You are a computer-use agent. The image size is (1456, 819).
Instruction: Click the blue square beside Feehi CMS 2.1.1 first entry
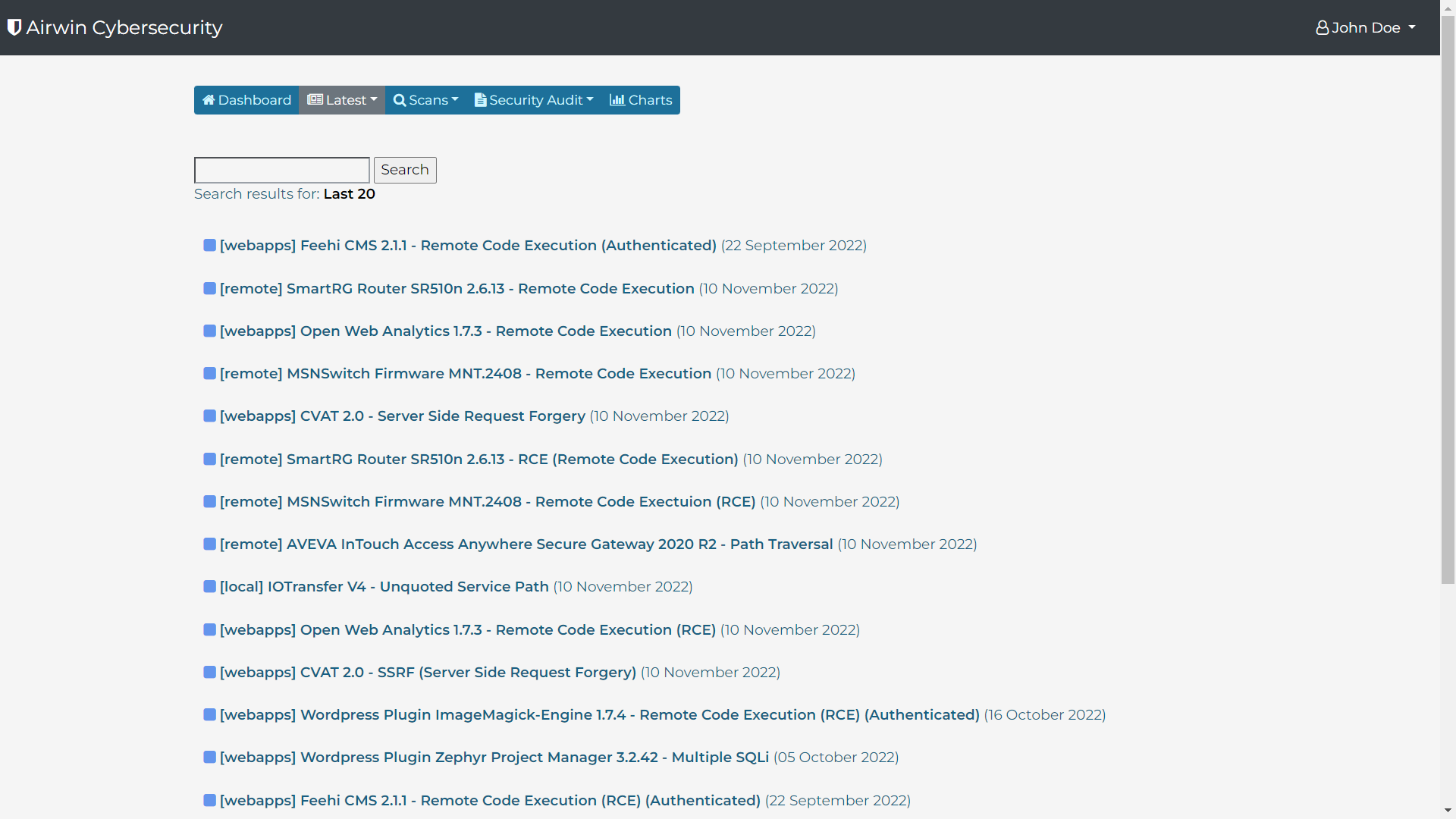210,245
